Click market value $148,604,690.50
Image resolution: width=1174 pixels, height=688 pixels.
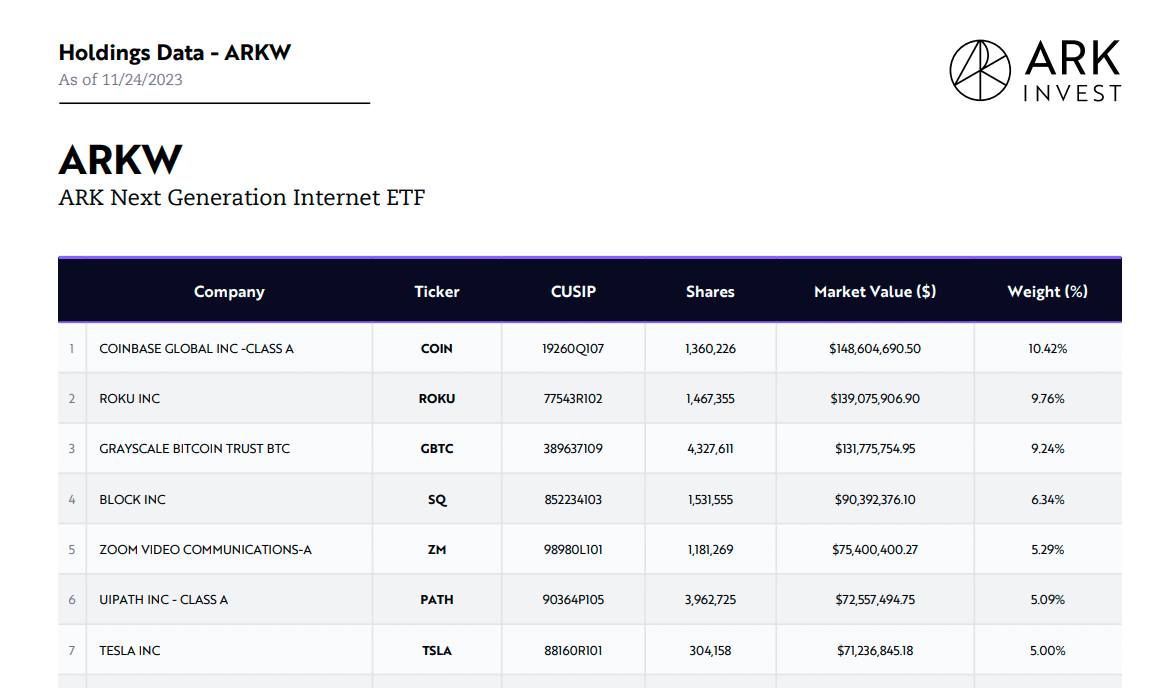tap(875, 349)
